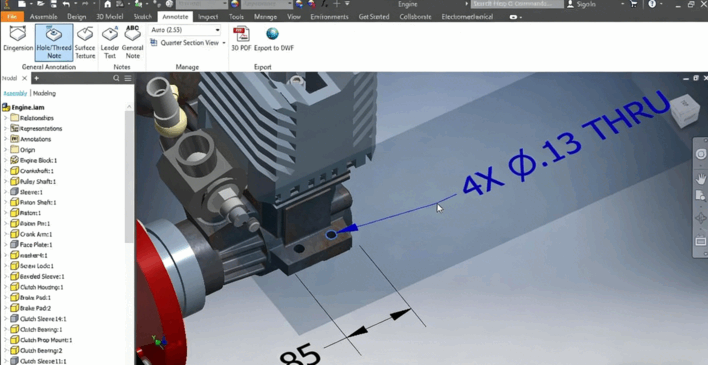
Task: Click the Home icon in quick access toolbar
Action: pyautogui.click(x=107, y=4)
